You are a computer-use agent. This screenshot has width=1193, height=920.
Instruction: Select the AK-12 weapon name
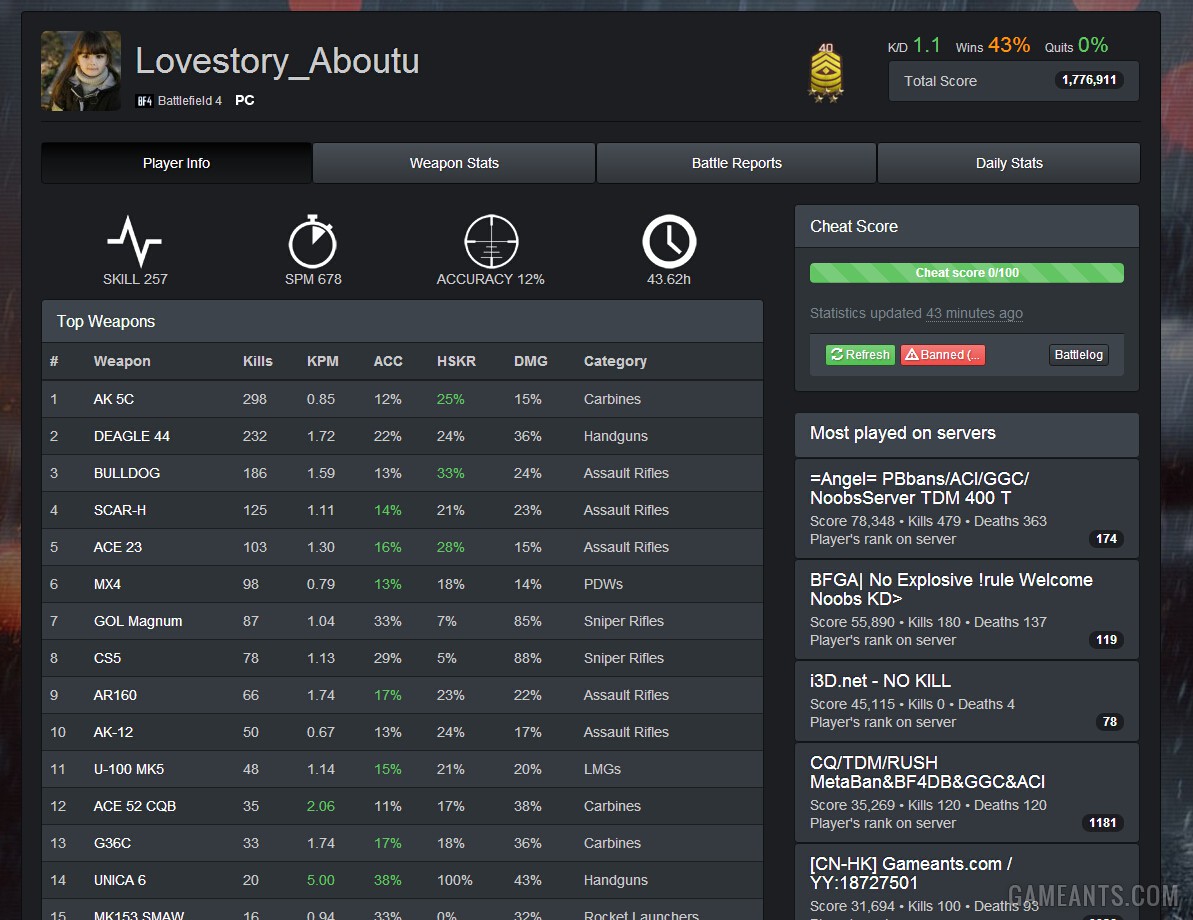click(113, 732)
